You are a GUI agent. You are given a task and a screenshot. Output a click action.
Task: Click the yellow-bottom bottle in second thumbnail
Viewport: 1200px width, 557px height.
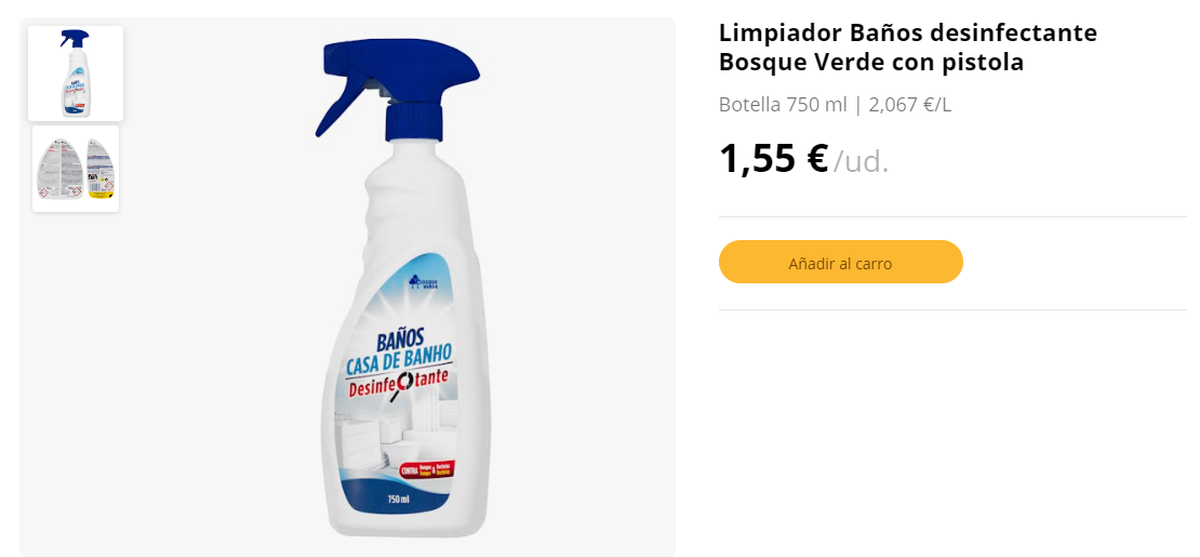coord(101,168)
